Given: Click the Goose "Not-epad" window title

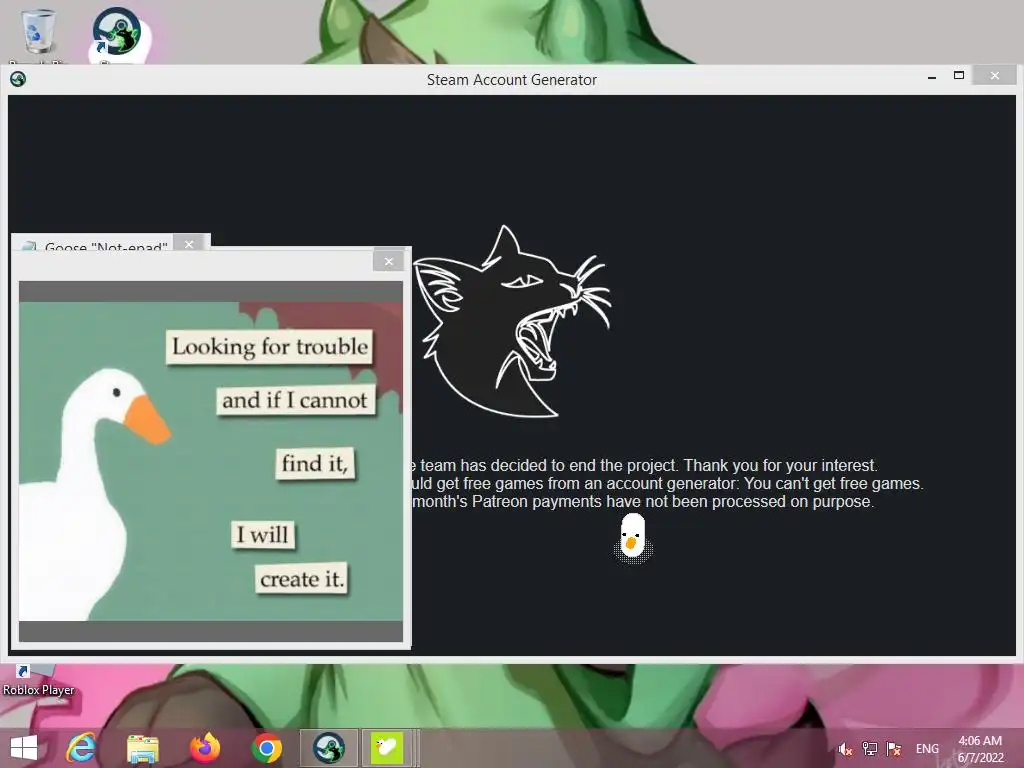Looking at the screenshot, I should [x=106, y=247].
